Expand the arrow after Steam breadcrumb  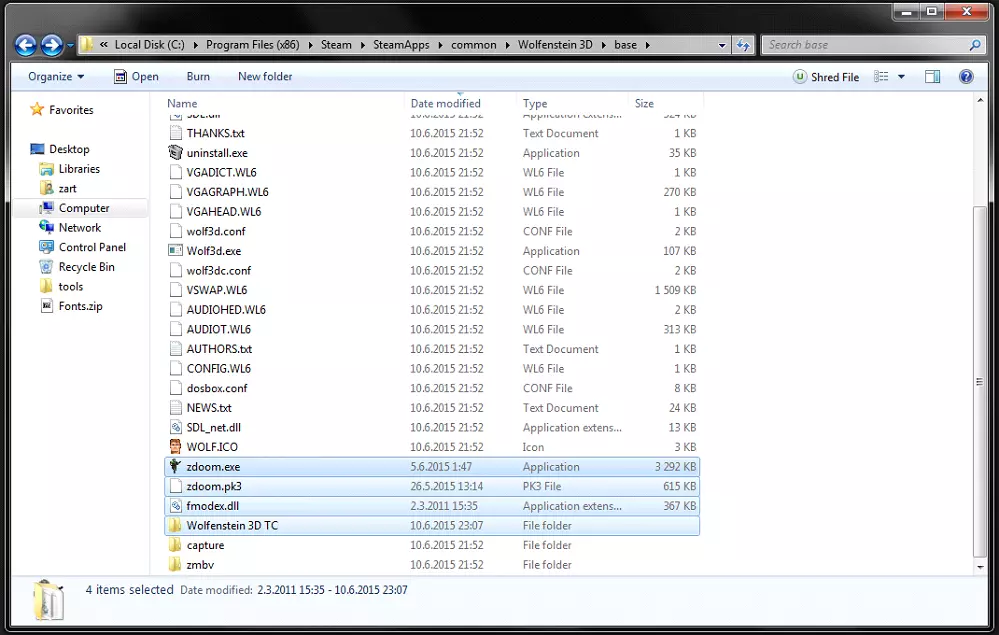point(362,45)
